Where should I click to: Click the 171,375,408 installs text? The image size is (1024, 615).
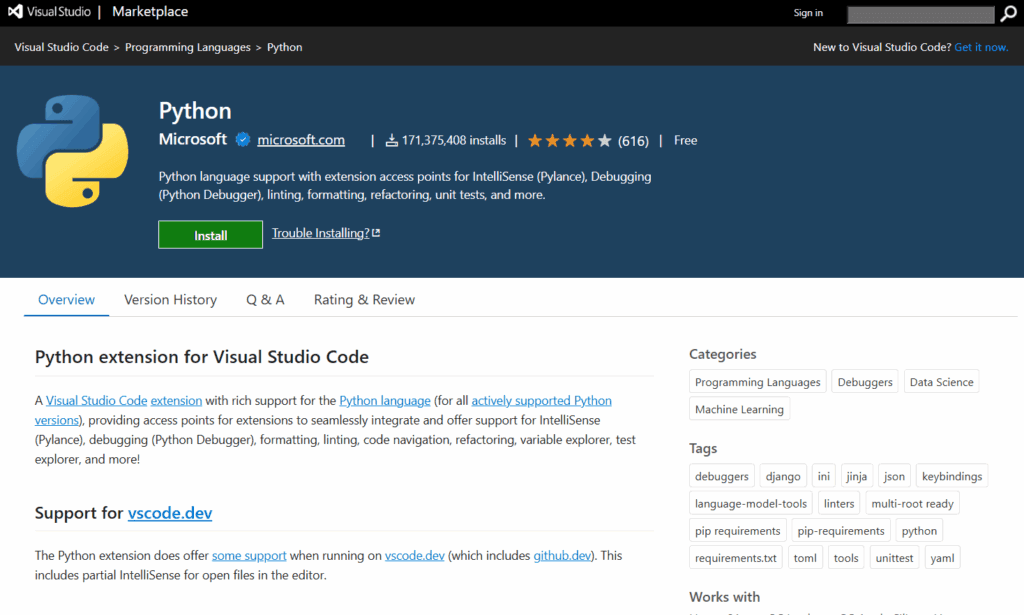(x=454, y=140)
